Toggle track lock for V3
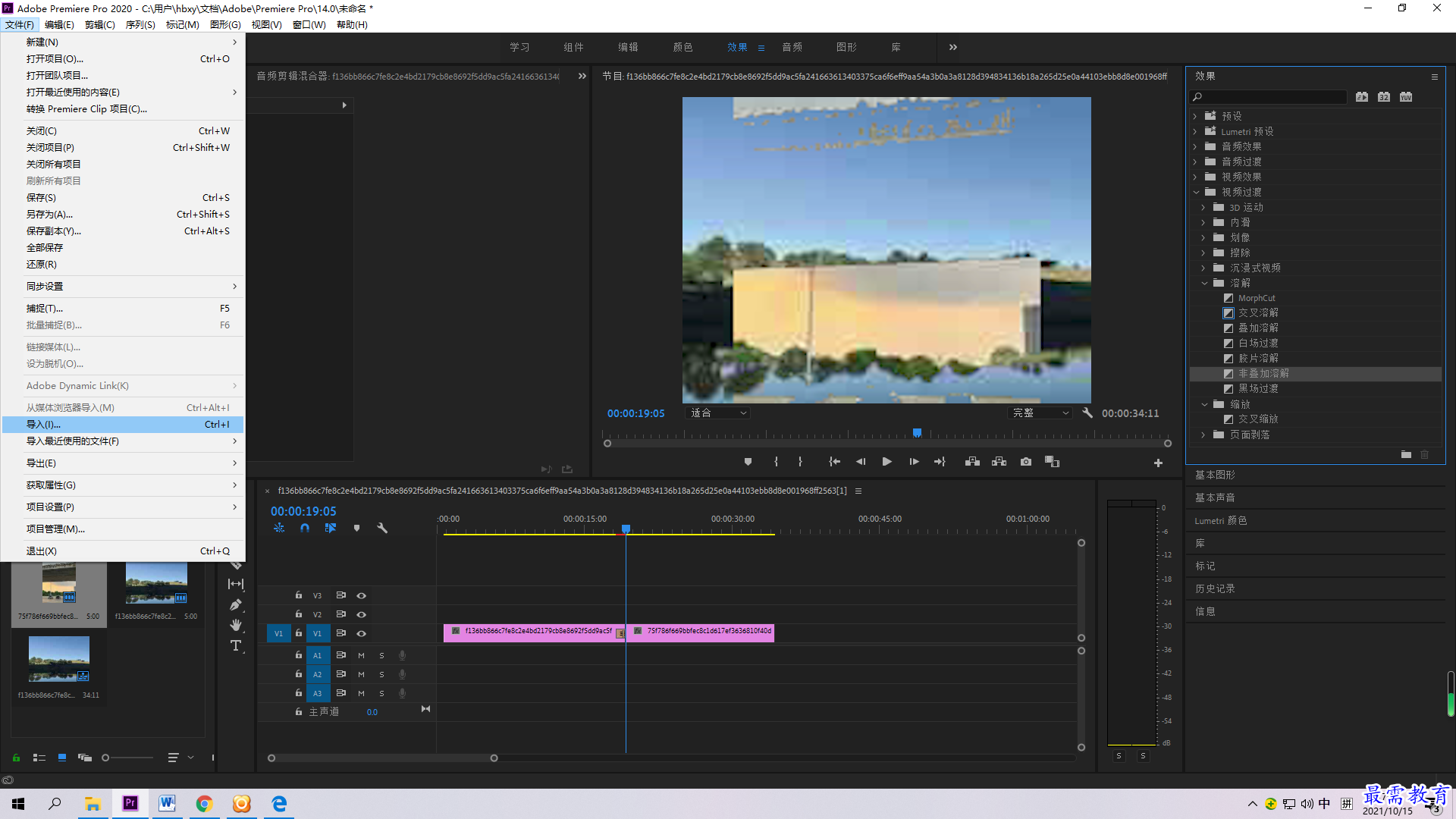This screenshot has height=819, width=1456. coord(299,596)
